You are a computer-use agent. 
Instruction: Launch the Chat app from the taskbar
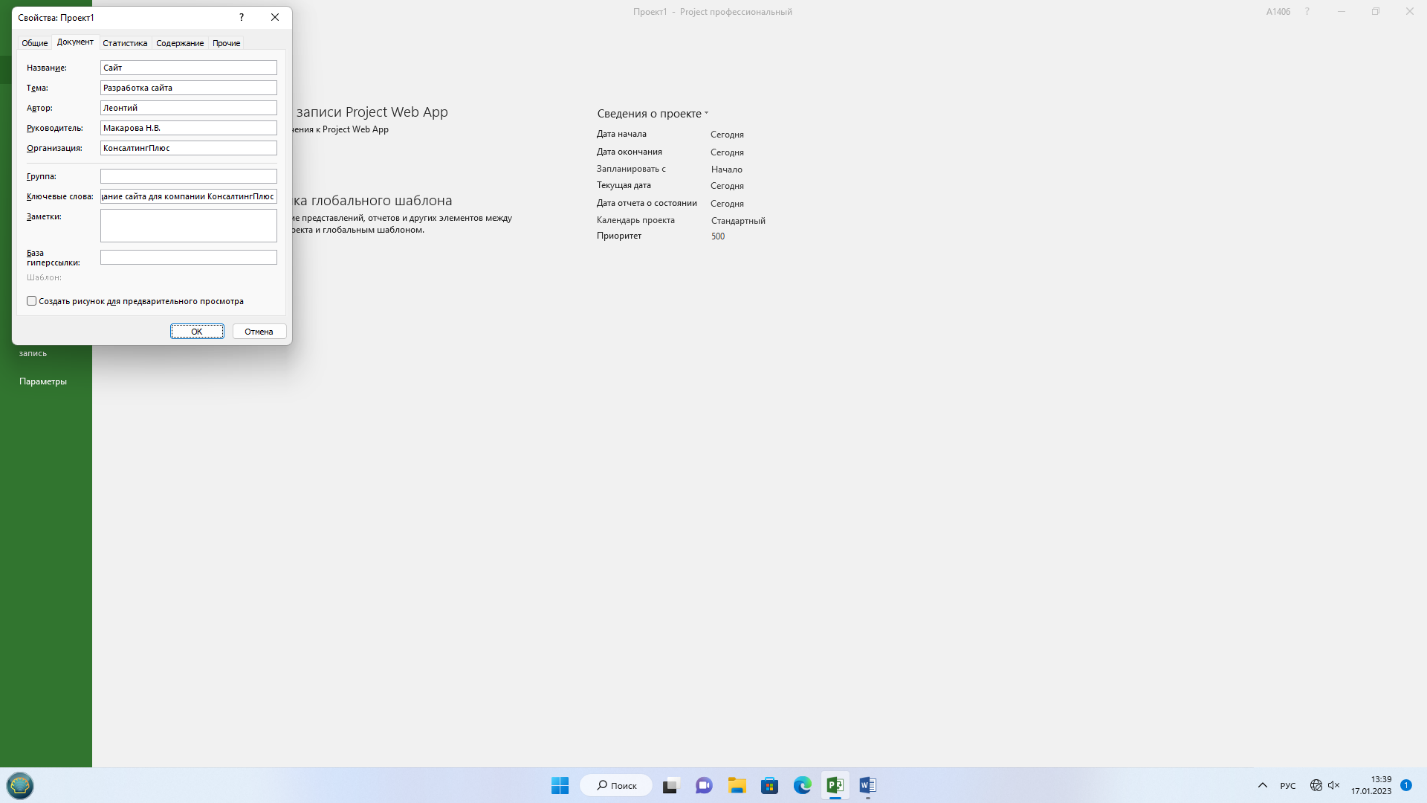[x=704, y=785]
